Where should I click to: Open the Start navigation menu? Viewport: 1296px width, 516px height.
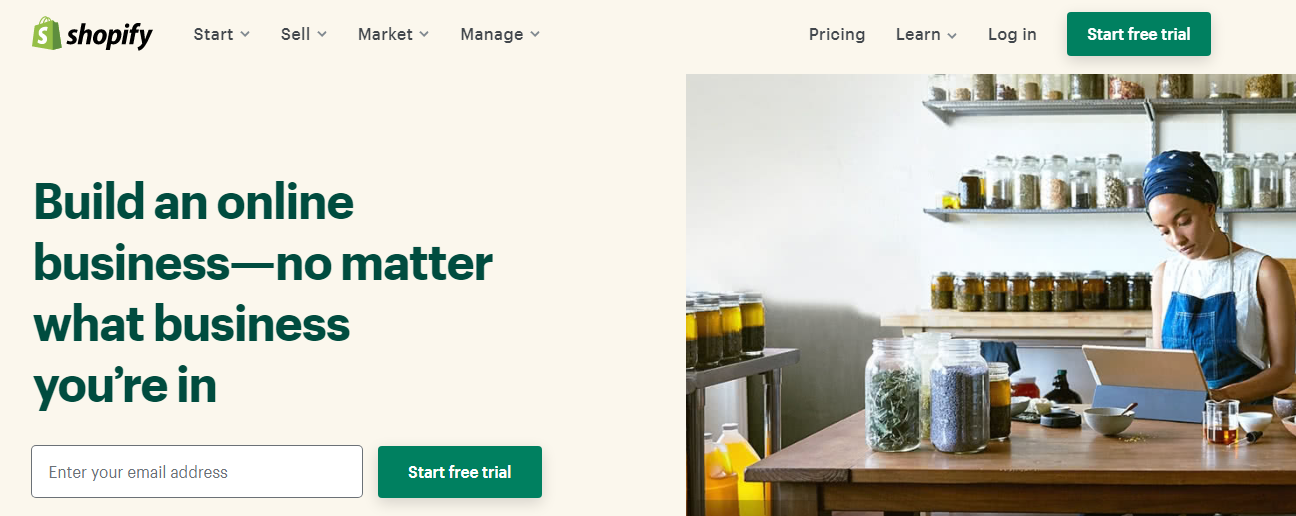tap(222, 34)
